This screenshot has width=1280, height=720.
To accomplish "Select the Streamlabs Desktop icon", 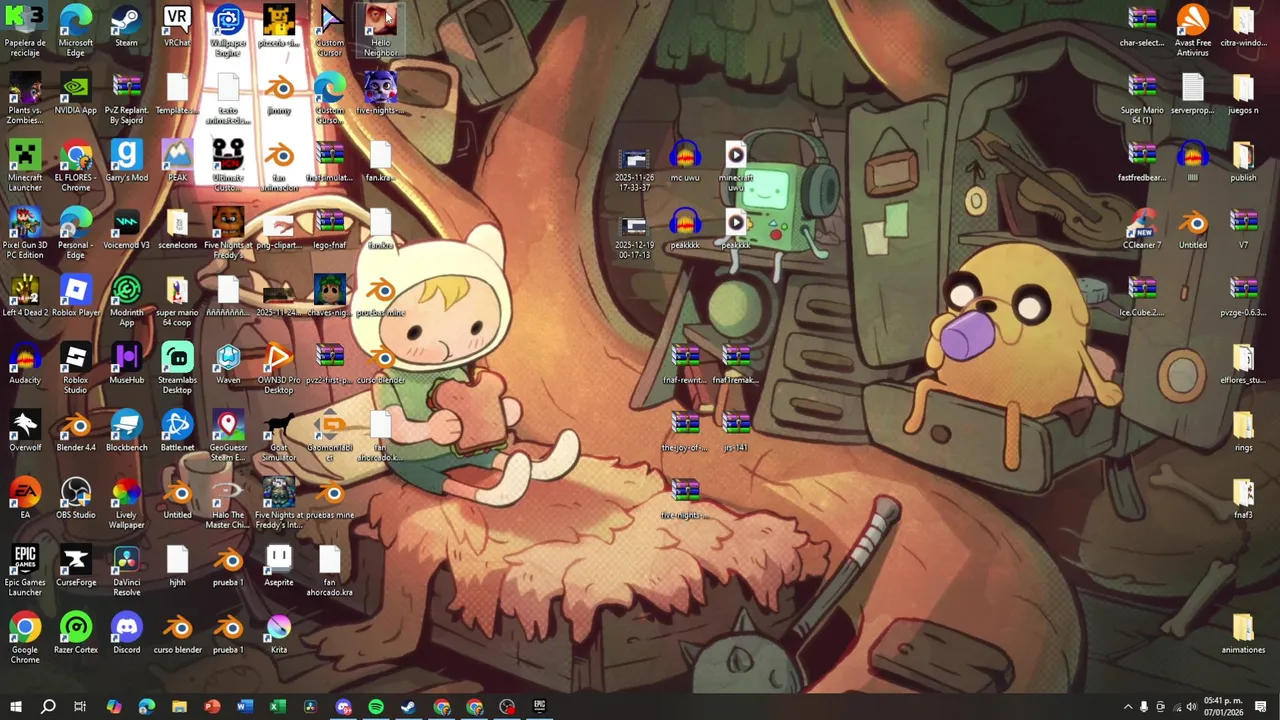I will pos(177,368).
